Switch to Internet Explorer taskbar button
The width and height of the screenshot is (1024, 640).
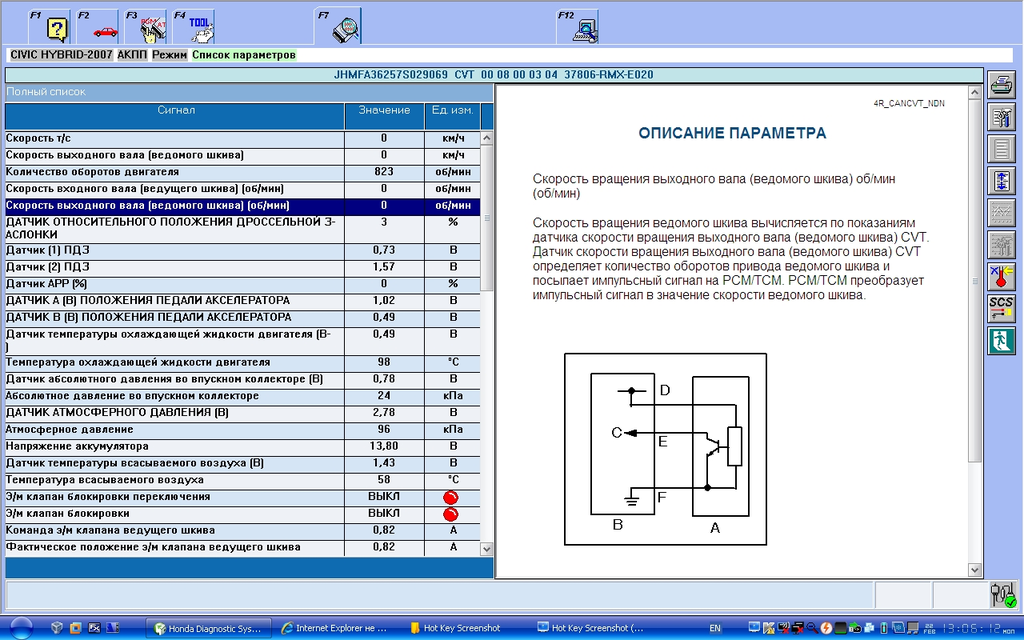[334, 628]
